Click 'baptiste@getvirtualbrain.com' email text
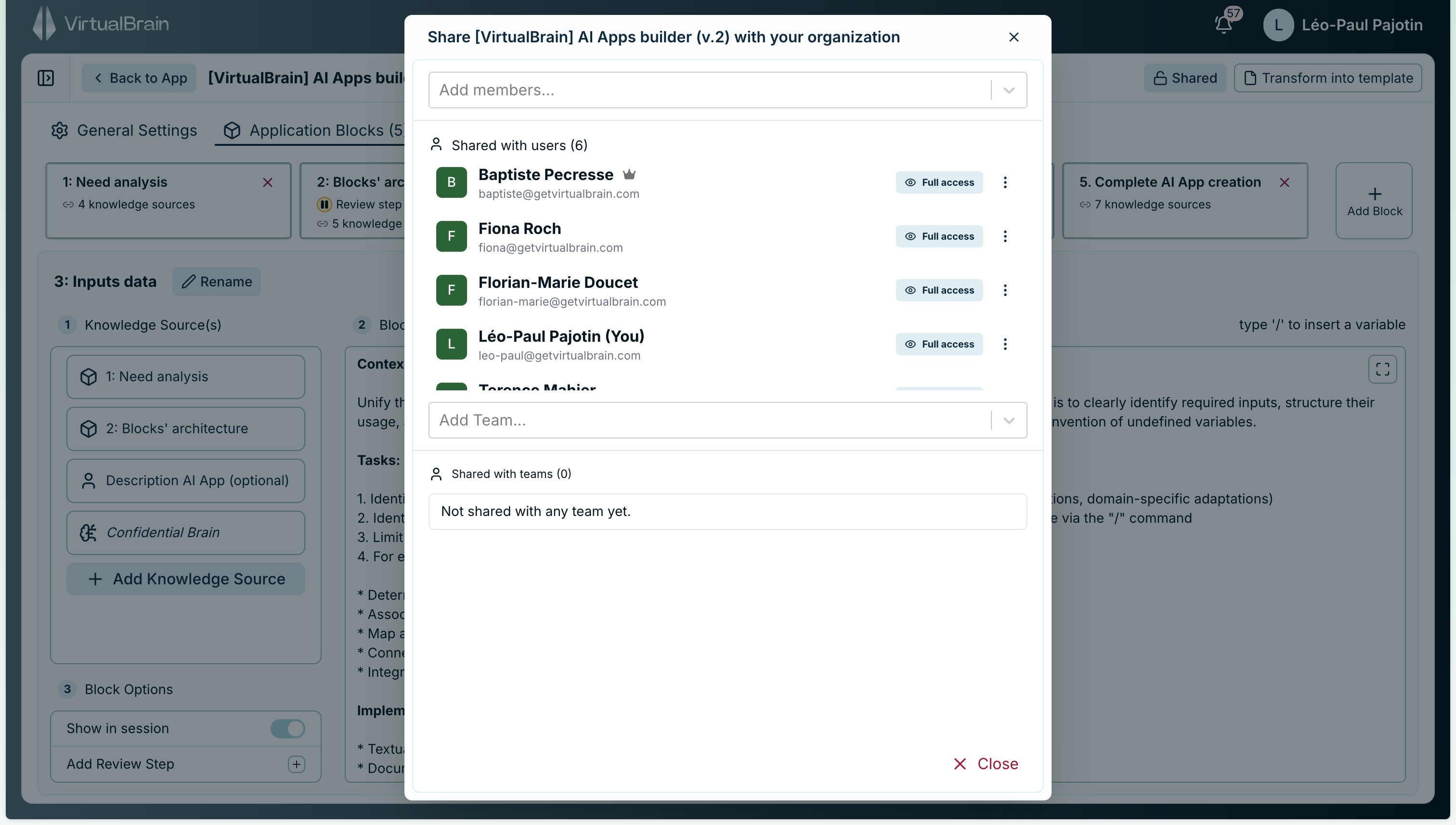The width and height of the screenshot is (1456, 825). (x=559, y=194)
